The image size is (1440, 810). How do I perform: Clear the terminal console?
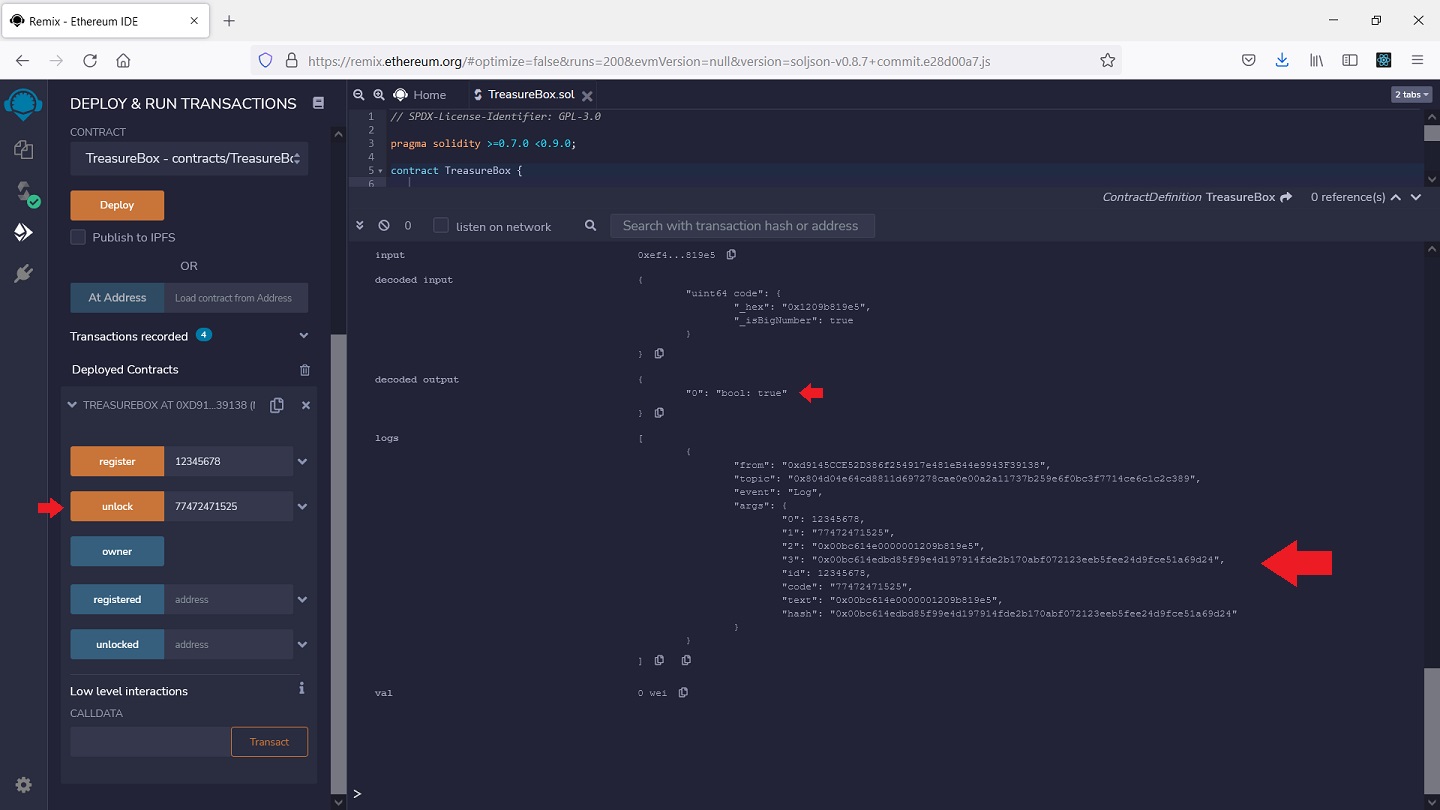click(x=384, y=226)
